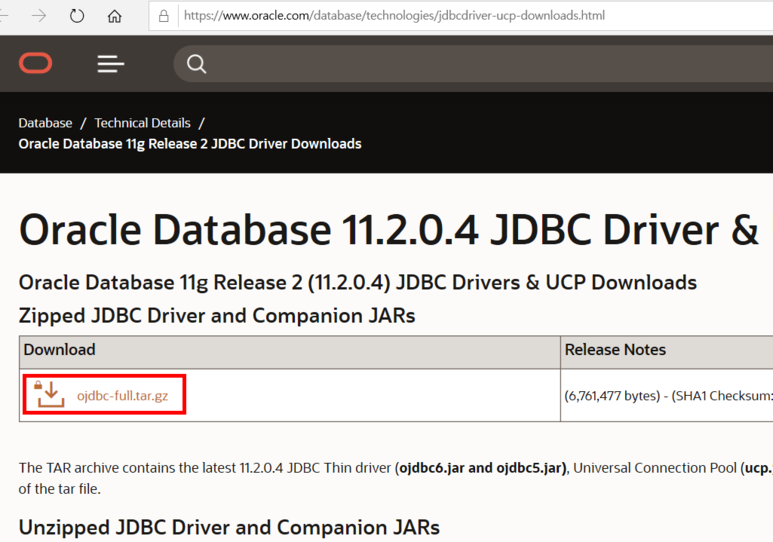Click the 11g Release 2 (11.2.0.4) JDBC Drivers subheading
The height and width of the screenshot is (542, 773).
[x=358, y=283]
